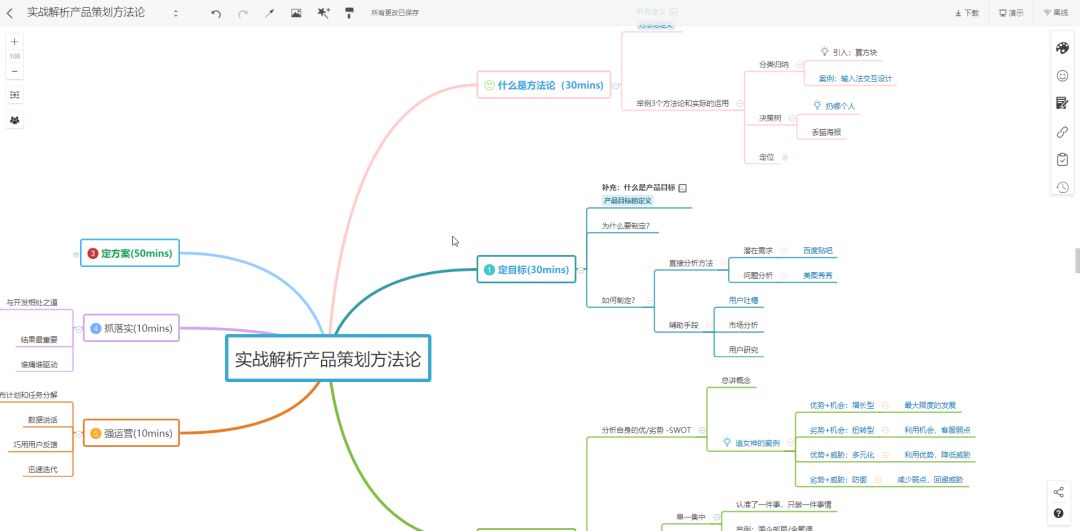Open the title options arrows

click(x=176, y=13)
